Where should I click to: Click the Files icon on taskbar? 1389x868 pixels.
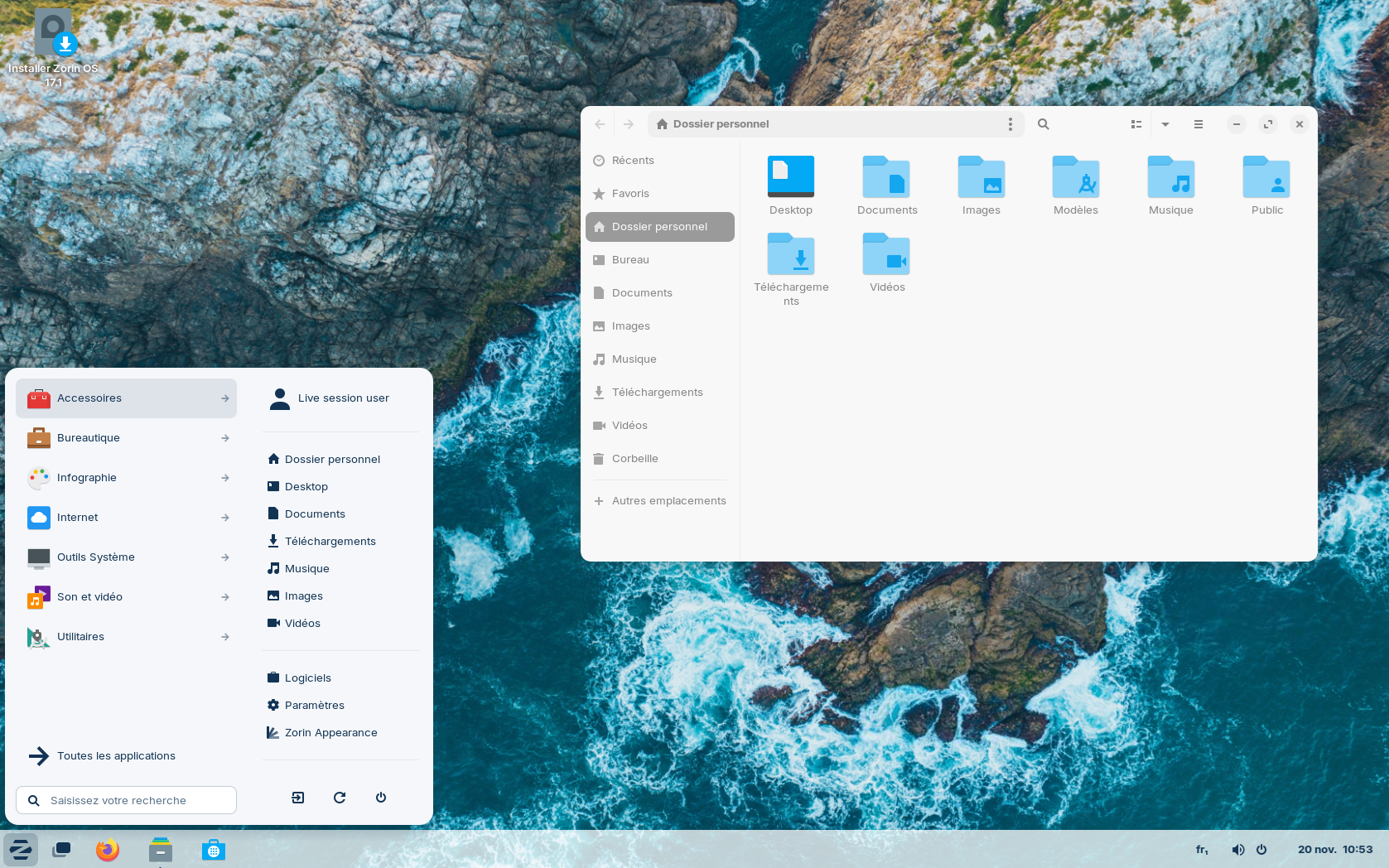pos(161,850)
